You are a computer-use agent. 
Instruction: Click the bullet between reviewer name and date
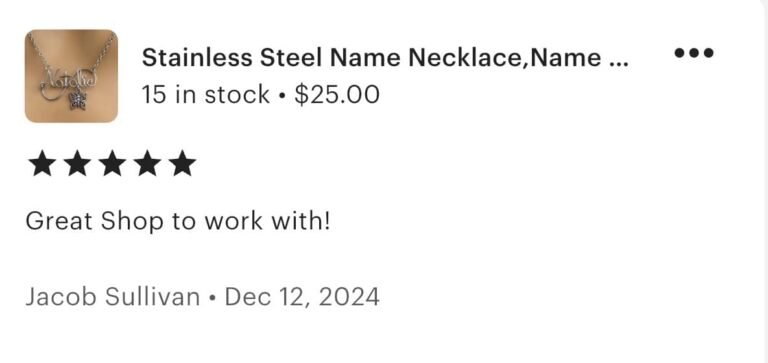[212, 298]
